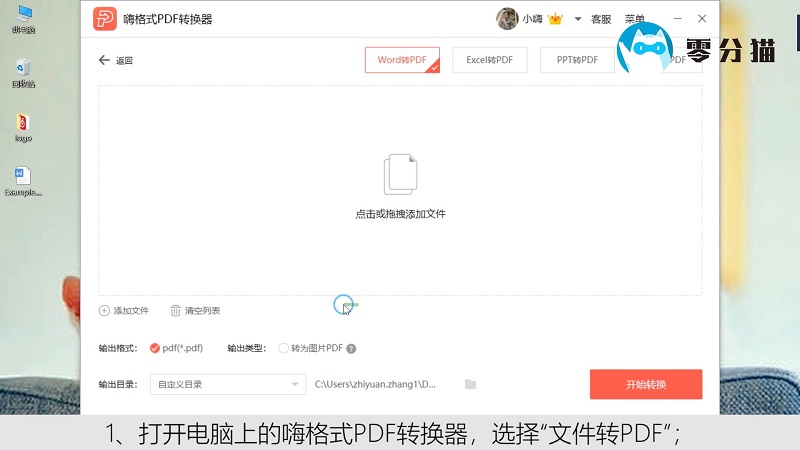Viewport: 800px width, 450px height.
Task: Open the 小嗨 user avatar
Action: 507,19
